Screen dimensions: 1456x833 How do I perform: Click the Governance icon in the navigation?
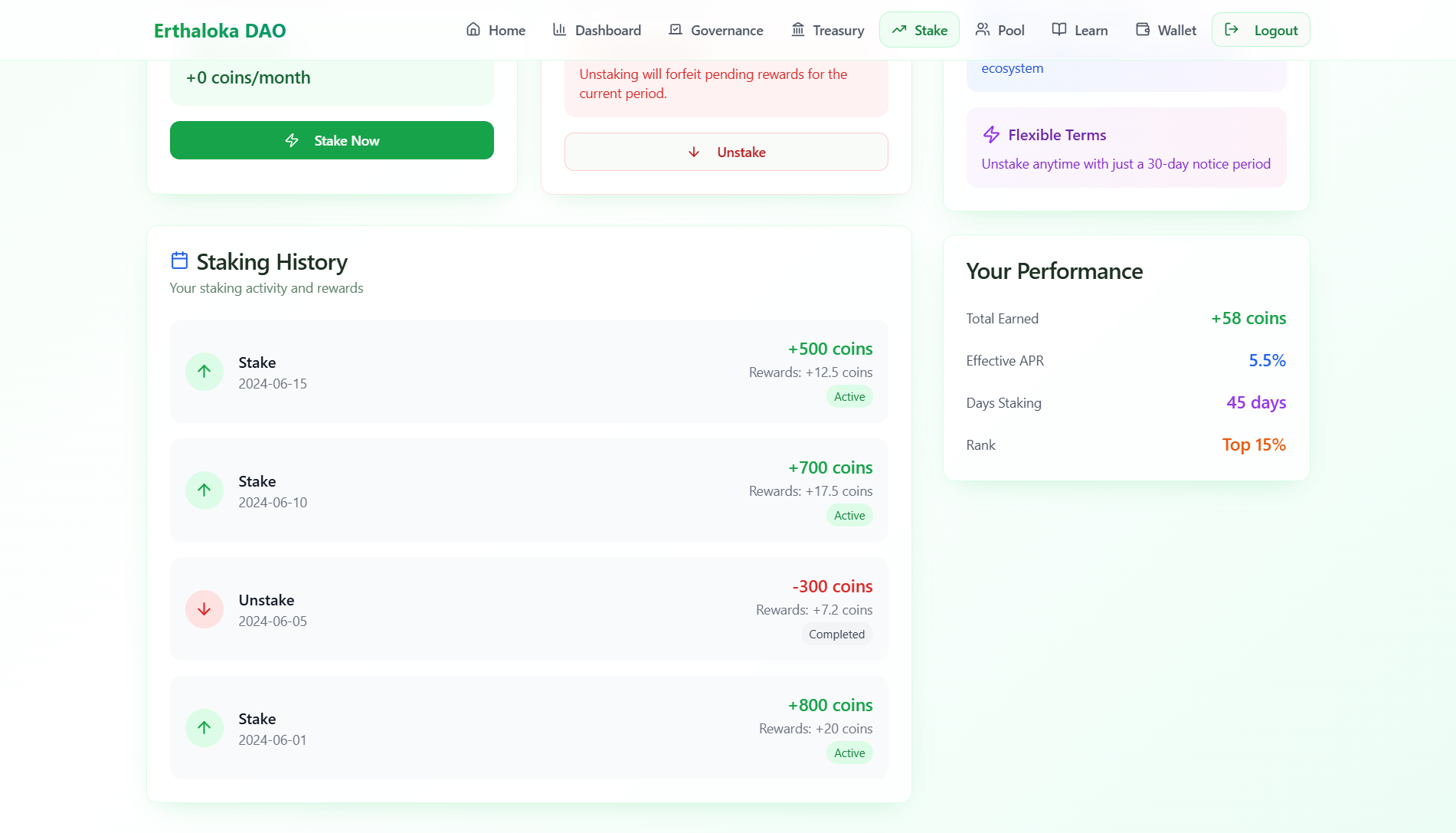click(676, 30)
